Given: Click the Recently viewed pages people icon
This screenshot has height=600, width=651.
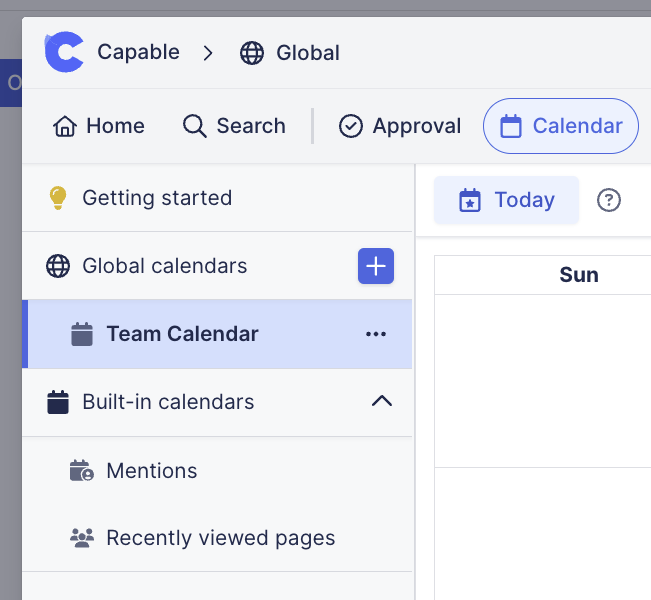Looking at the screenshot, I should 82,538.
